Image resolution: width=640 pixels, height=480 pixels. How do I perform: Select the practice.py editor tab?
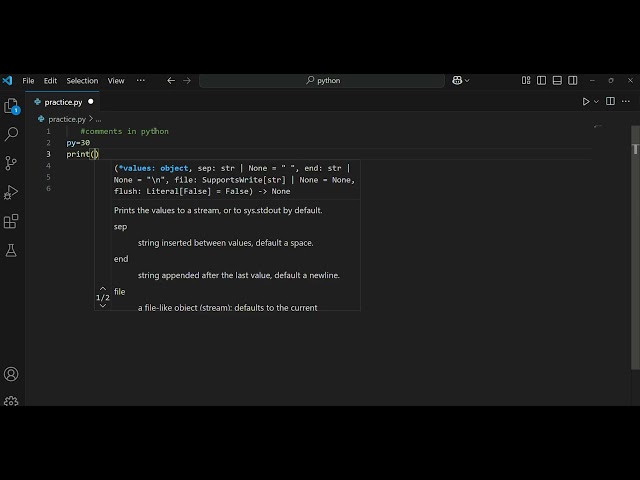coord(63,102)
